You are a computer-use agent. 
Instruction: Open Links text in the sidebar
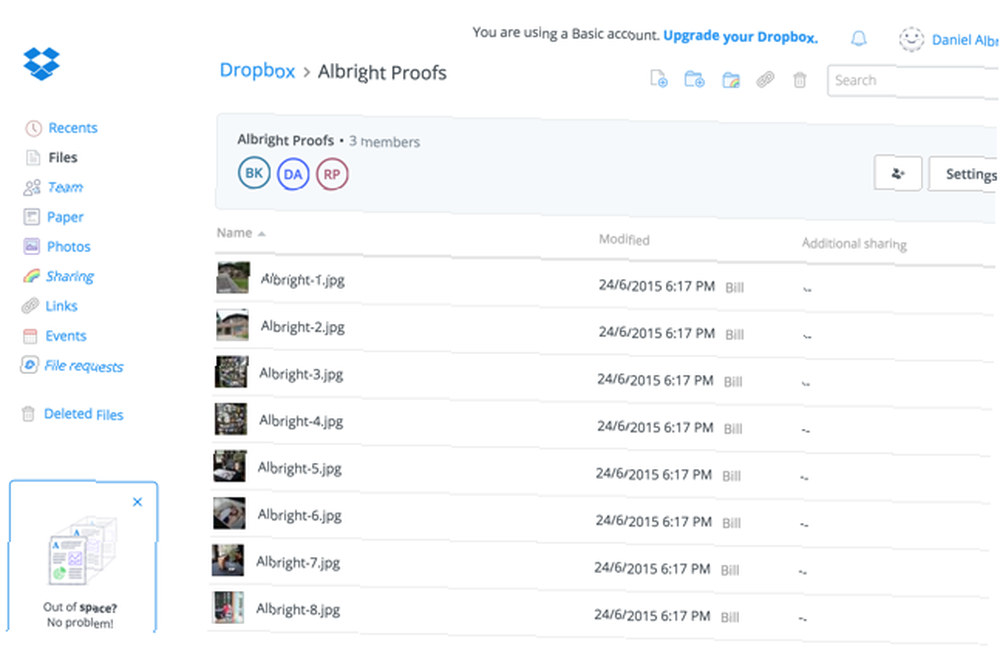coord(61,306)
